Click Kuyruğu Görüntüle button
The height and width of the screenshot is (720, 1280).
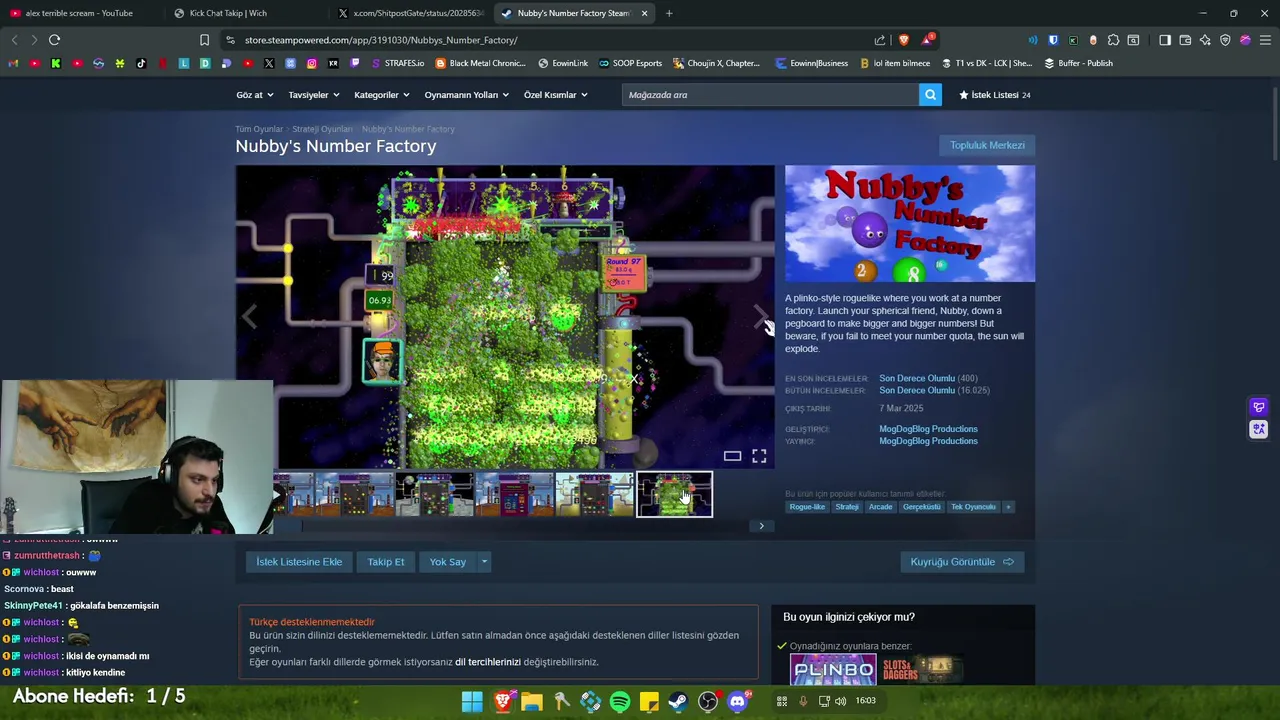point(962,562)
